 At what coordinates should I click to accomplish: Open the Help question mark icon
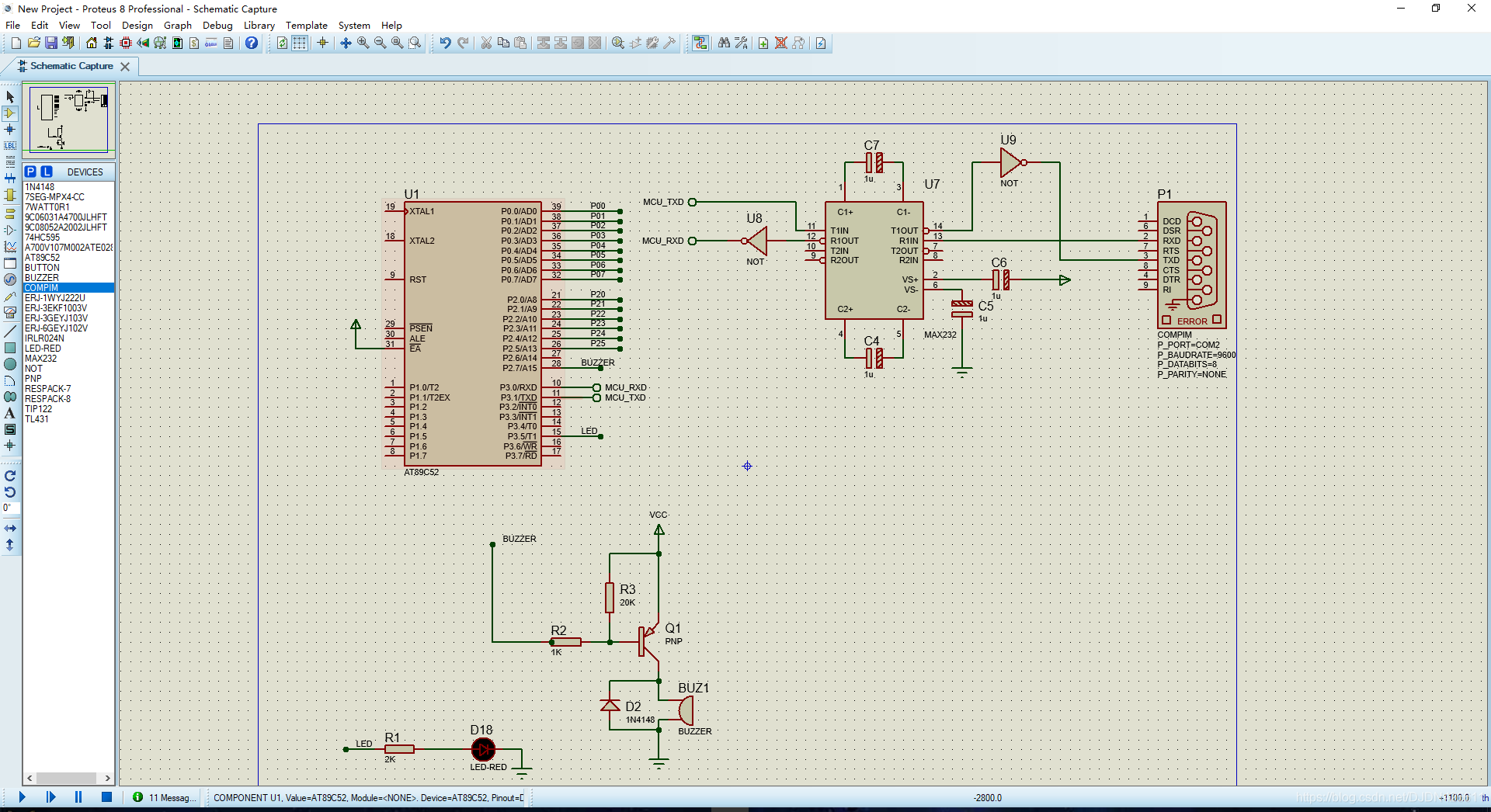pyautogui.click(x=252, y=43)
